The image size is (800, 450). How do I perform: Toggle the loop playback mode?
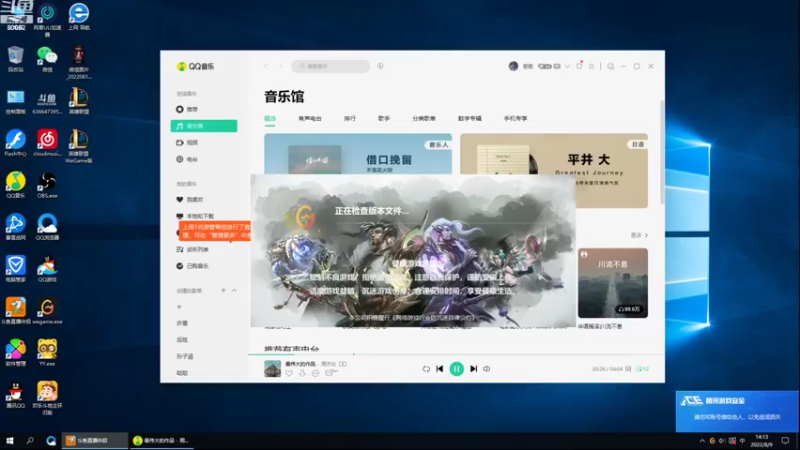coord(426,369)
